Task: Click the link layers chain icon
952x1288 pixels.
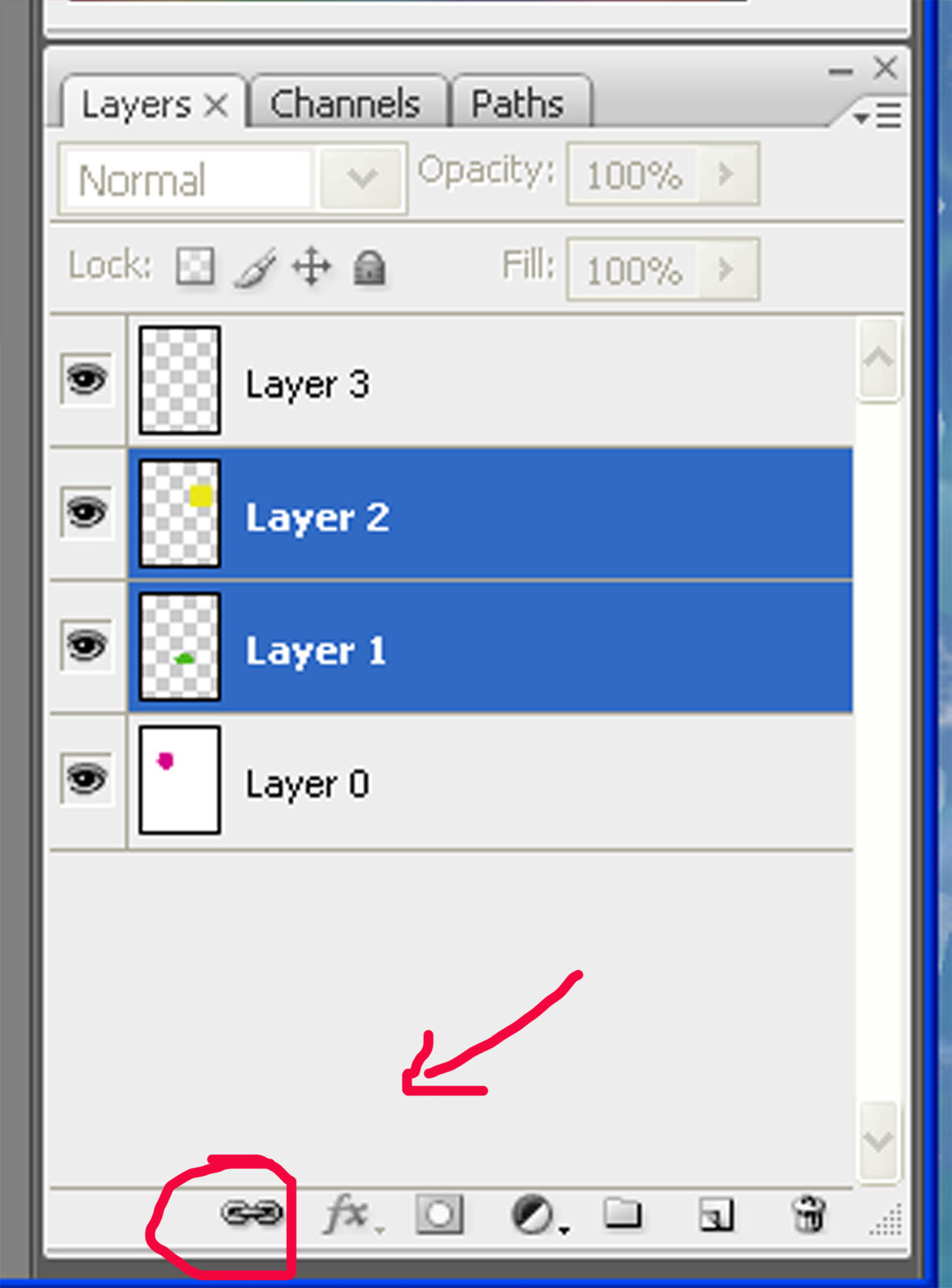Action: (x=252, y=1213)
